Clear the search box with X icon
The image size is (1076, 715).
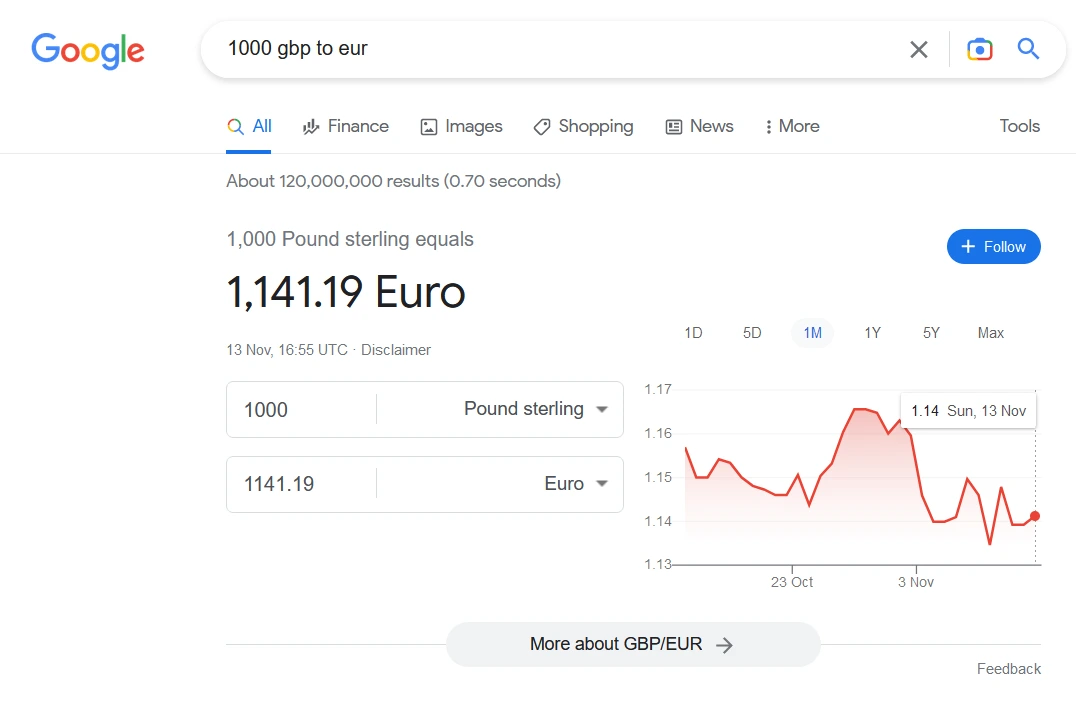pyautogui.click(x=918, y=49)
